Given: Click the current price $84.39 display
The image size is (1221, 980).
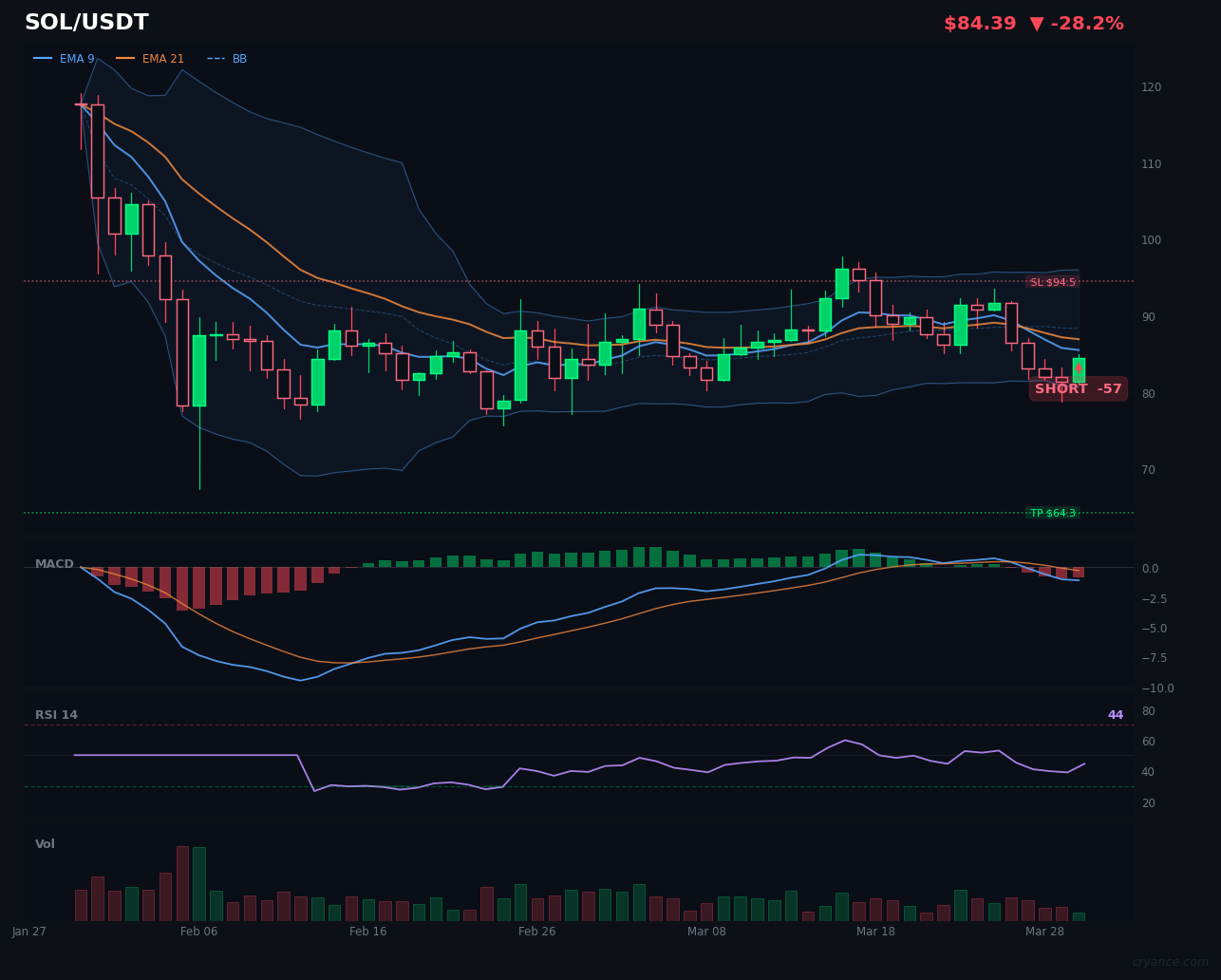Looking at the screenshot, I should 980,23.
